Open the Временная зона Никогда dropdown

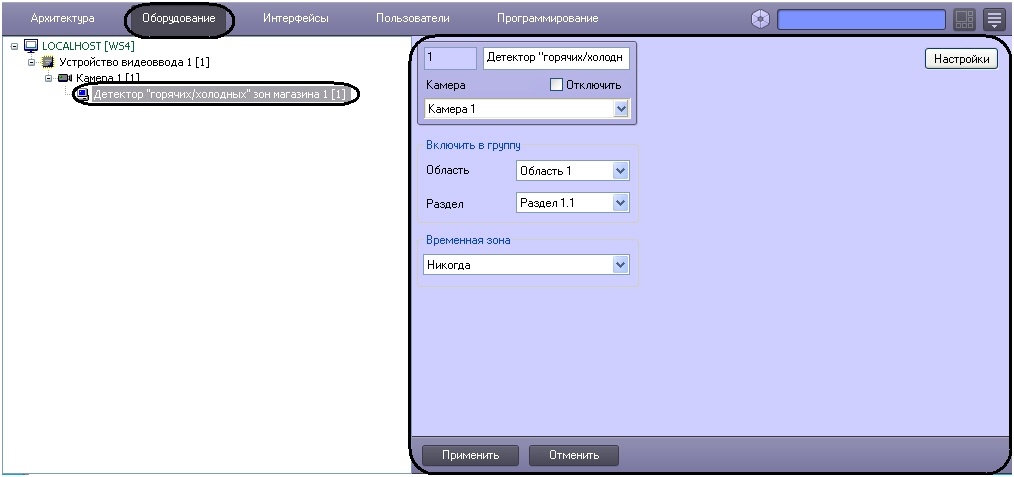tap(621, 265)
